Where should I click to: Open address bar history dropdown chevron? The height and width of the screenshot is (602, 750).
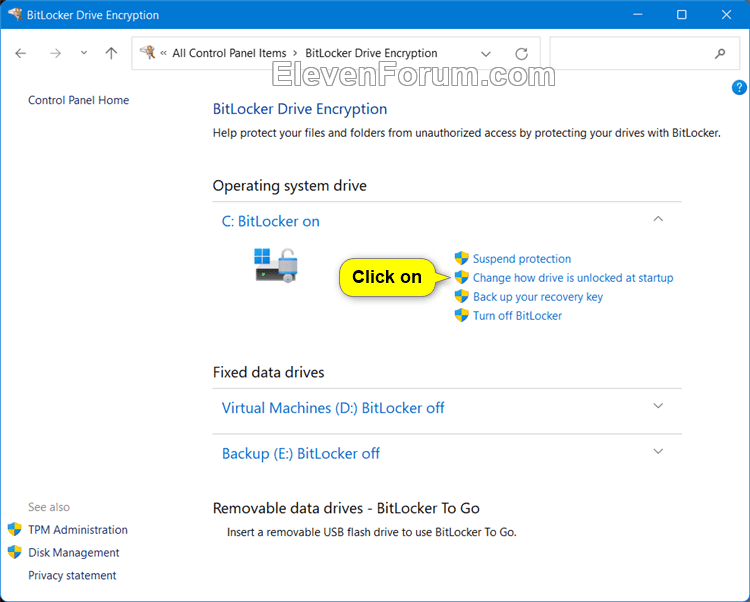(486, 54)
